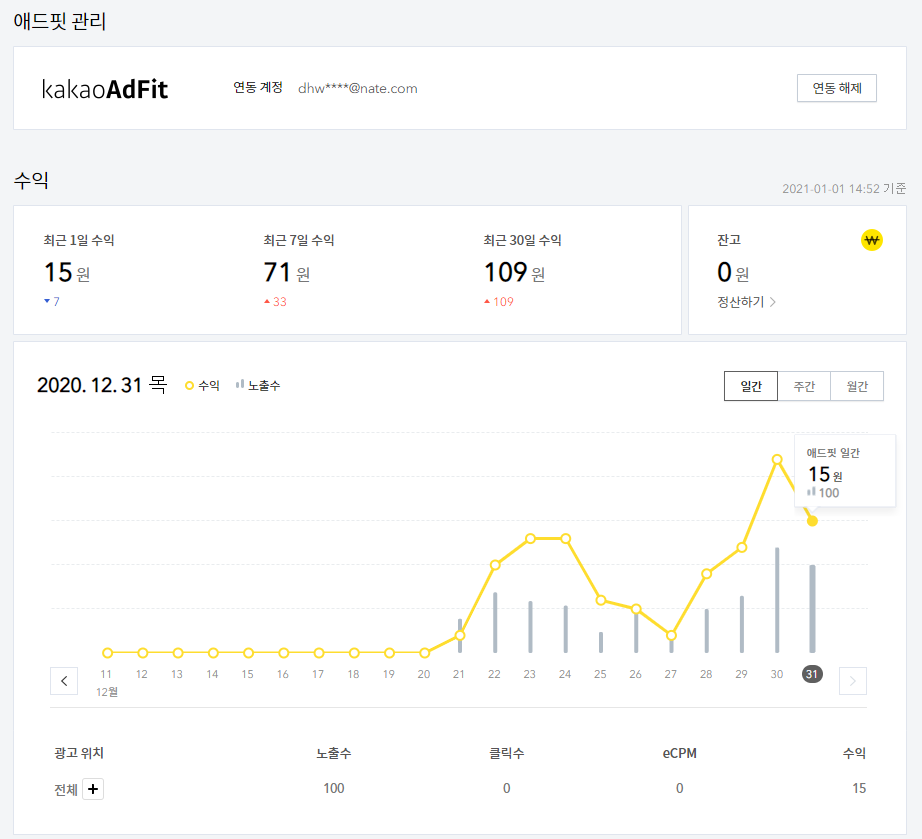Select date 18 on chart axis
922x839 pixels.
[x=353, y=674]
